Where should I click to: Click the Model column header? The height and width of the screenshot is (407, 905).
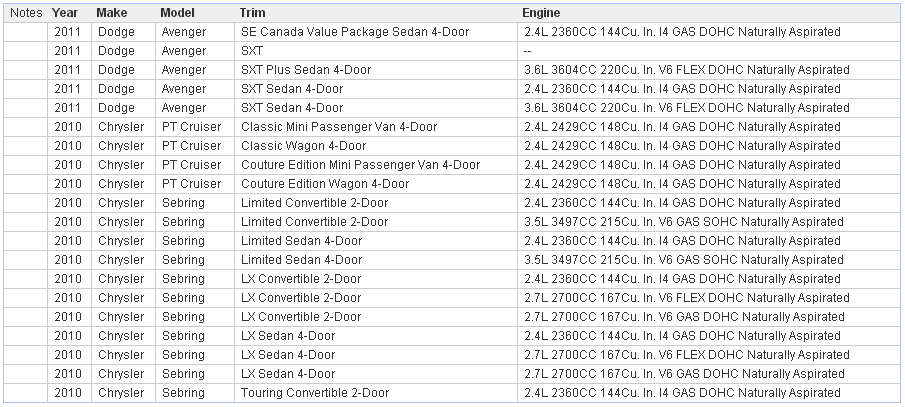pyautogui.click(x=177, y=13)
